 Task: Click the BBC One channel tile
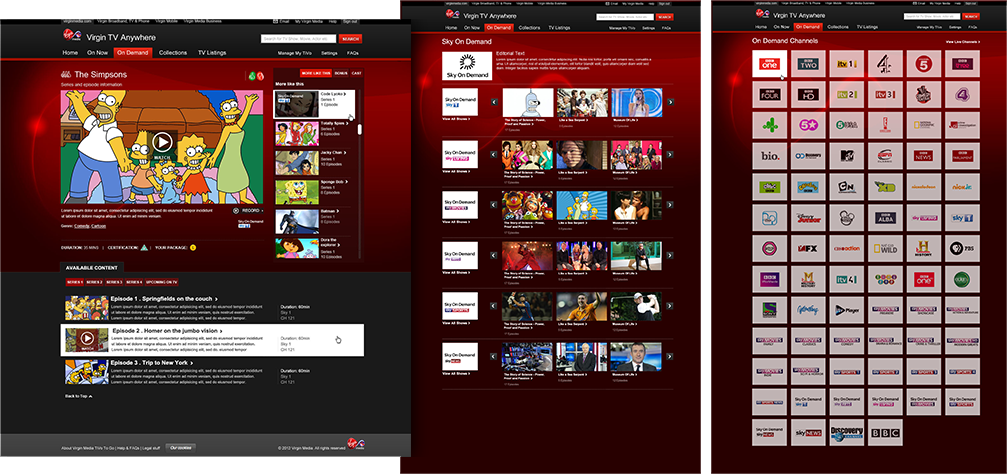pos(769,65)
